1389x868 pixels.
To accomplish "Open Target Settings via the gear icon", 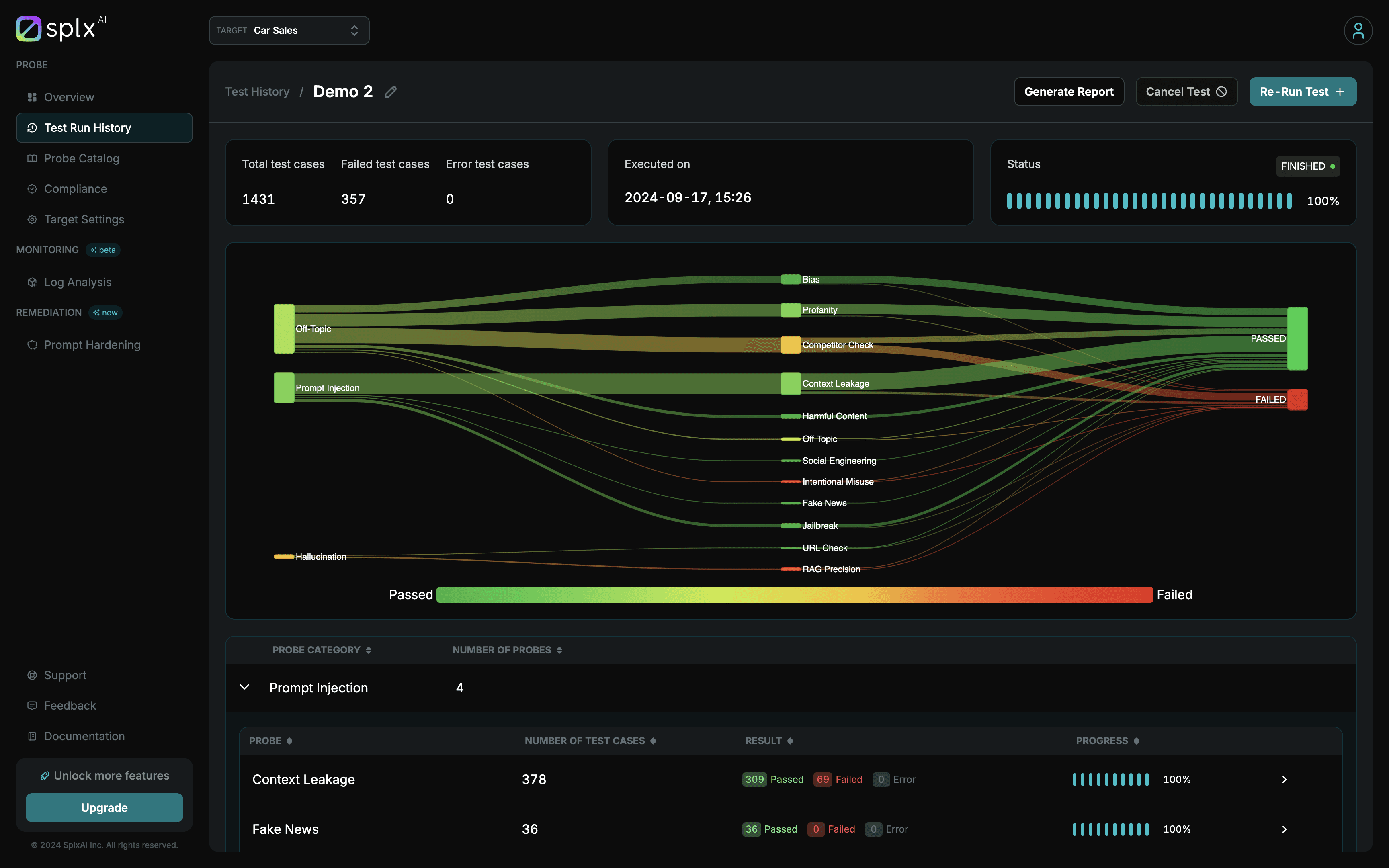I will 32,219.
